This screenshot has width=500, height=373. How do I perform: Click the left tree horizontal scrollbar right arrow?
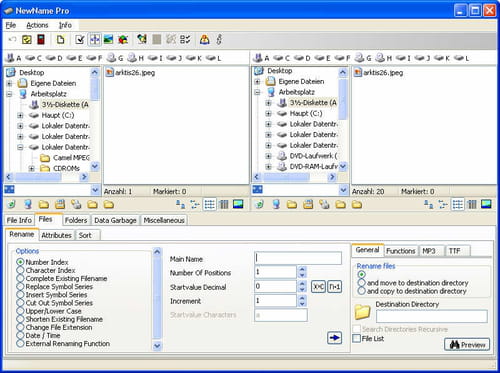pyautogui.click(x=84, y=177)
